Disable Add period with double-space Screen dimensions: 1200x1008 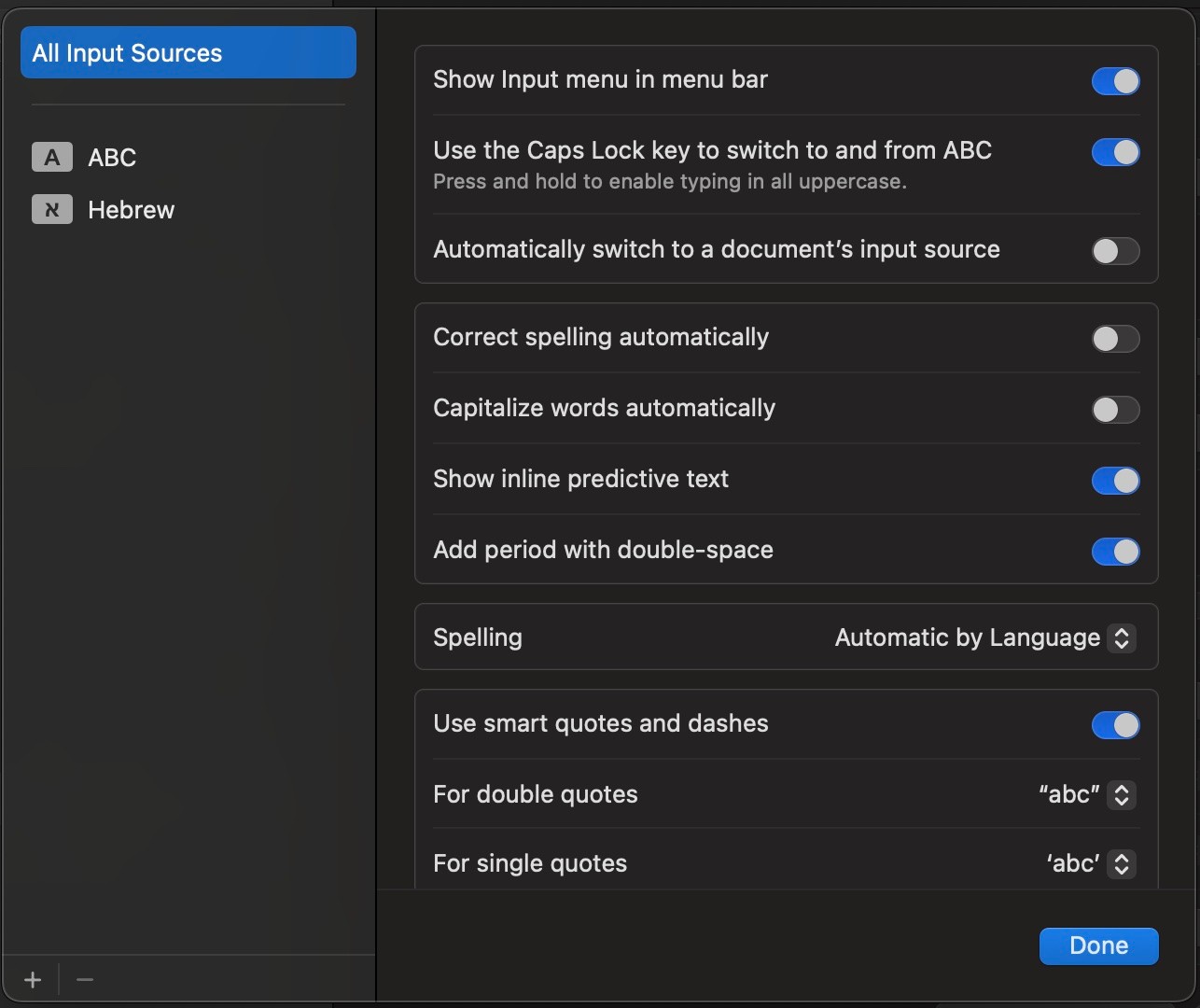1115,552
